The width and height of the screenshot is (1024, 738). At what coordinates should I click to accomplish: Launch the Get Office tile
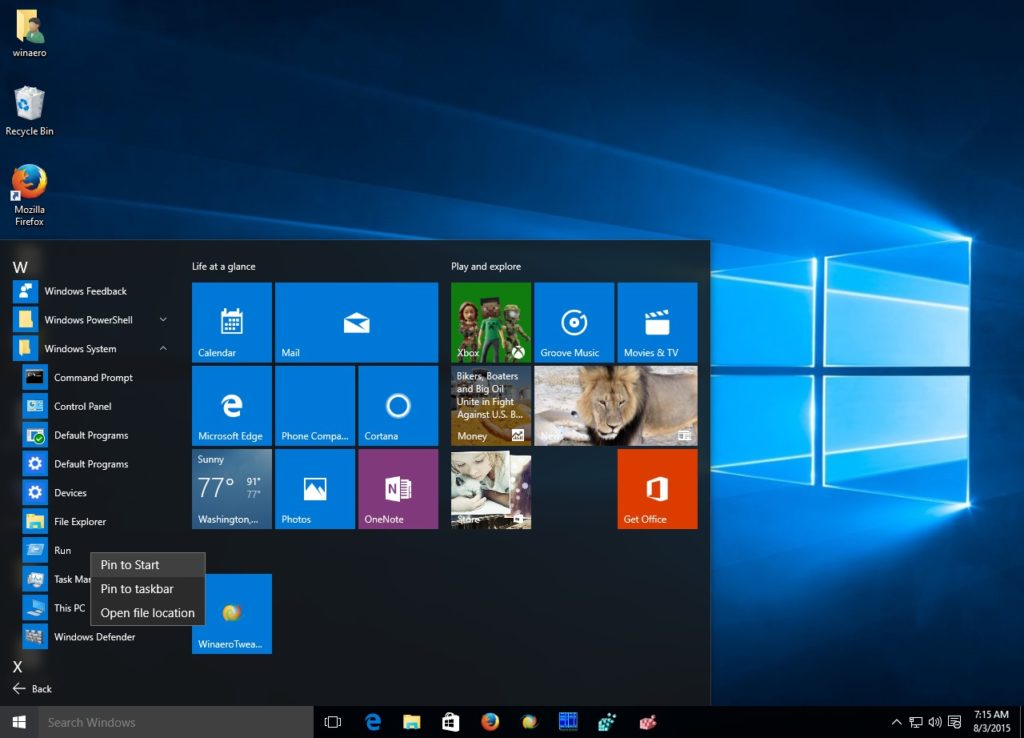pyautogui.click(x=657, y=488)
